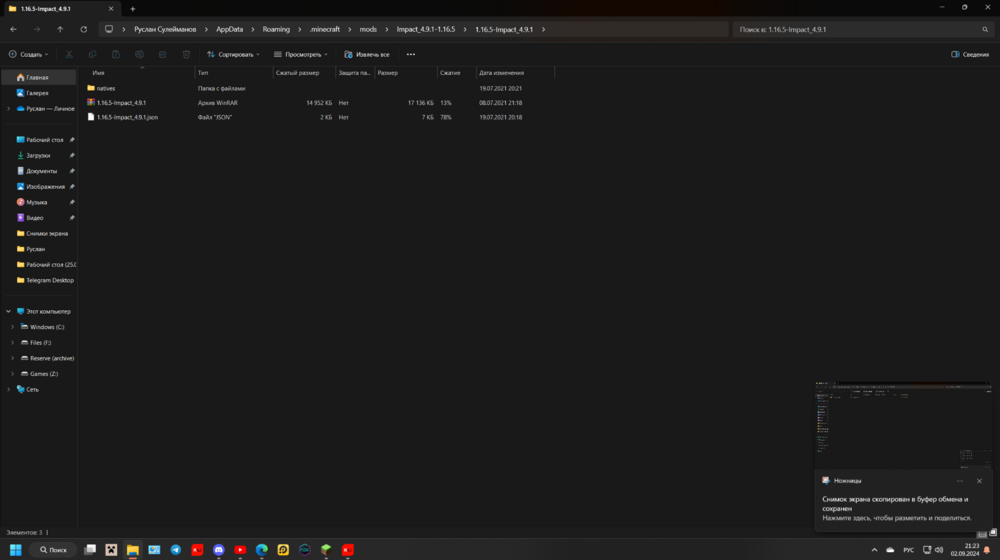1000x560 pixels.
Task: Open Ножницы notification options dots
Action: pos(960,481)
